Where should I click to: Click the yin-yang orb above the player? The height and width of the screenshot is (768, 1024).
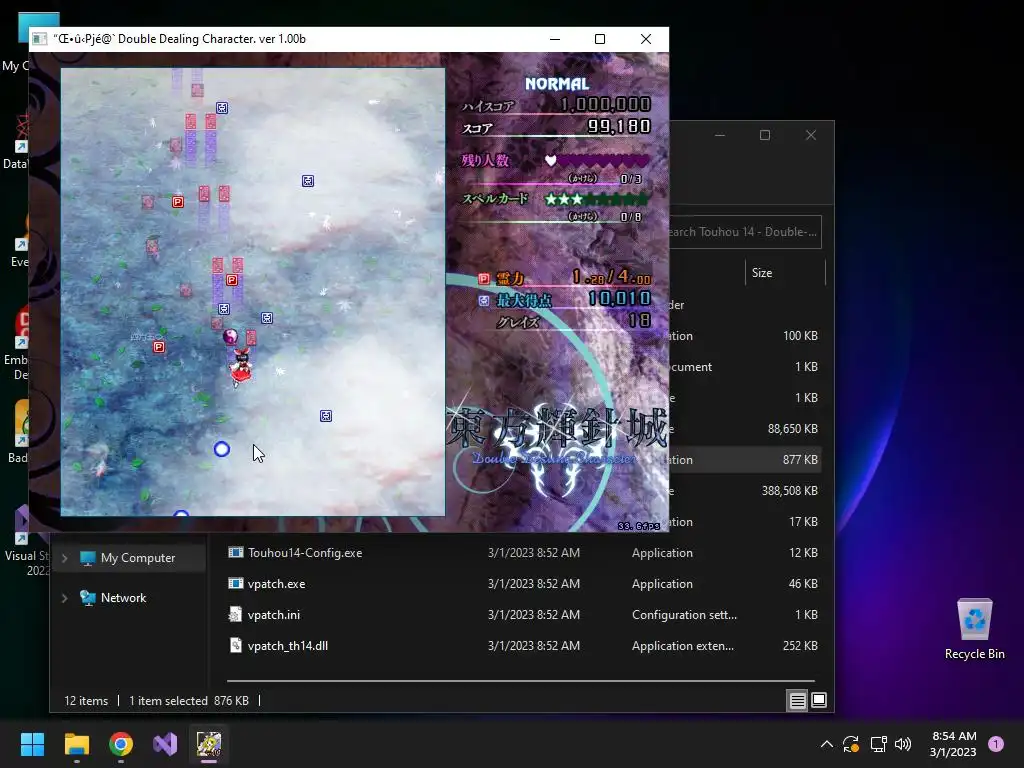click(230, 337)
